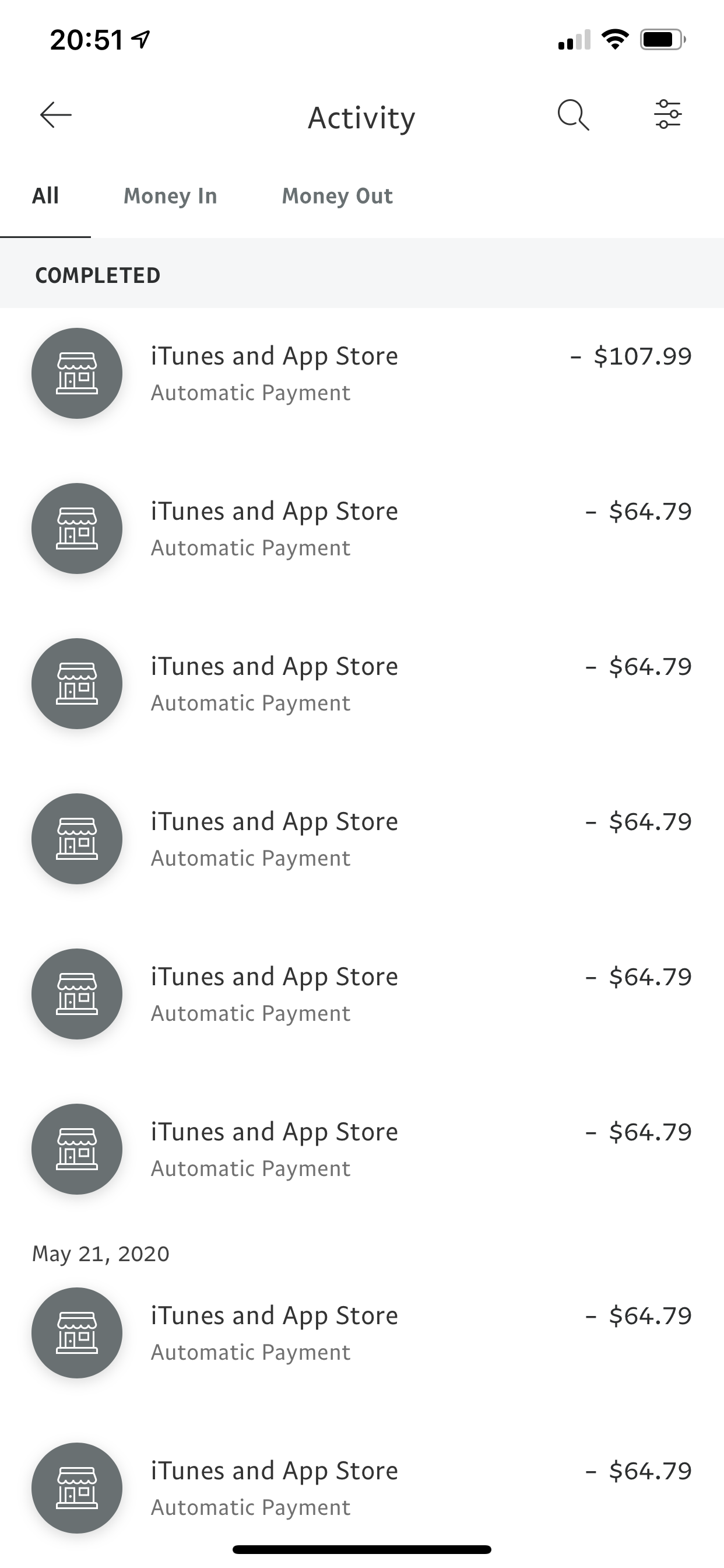Tap the Automatic Payment subtitle under the $107.99 transaction

[251, 393]
